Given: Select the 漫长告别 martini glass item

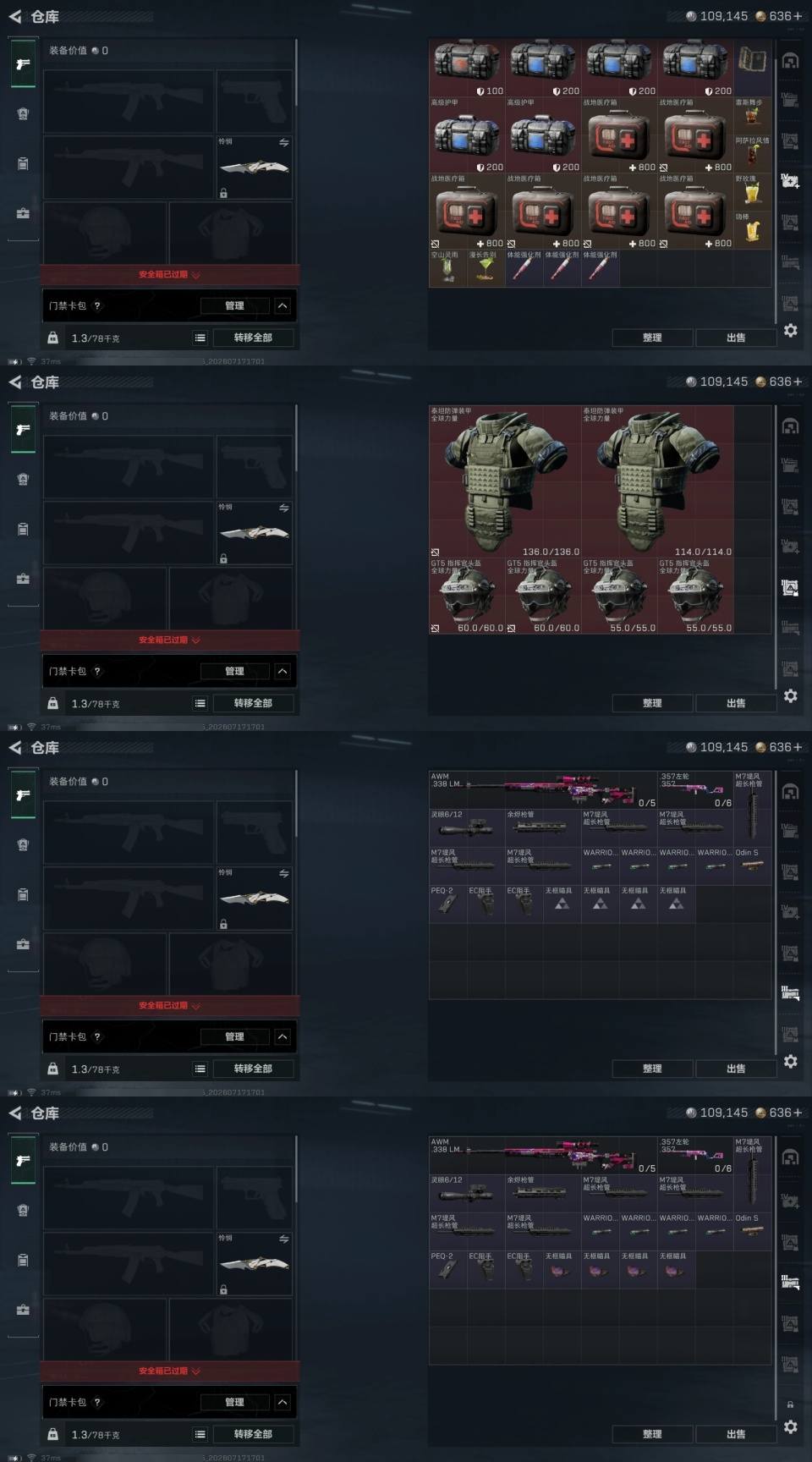Looking at the screenshot, I should (486, 268).
